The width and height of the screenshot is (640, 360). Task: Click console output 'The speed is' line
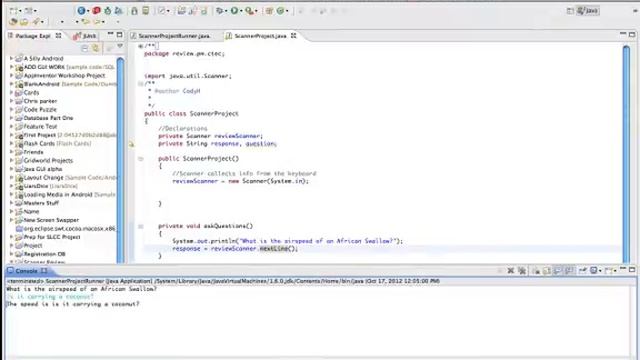point(73,304)
